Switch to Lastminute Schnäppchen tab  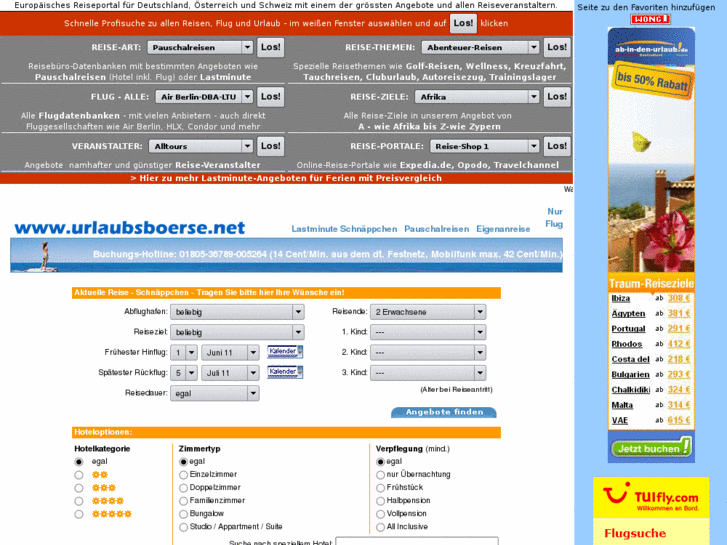click(x=344, y=229)
